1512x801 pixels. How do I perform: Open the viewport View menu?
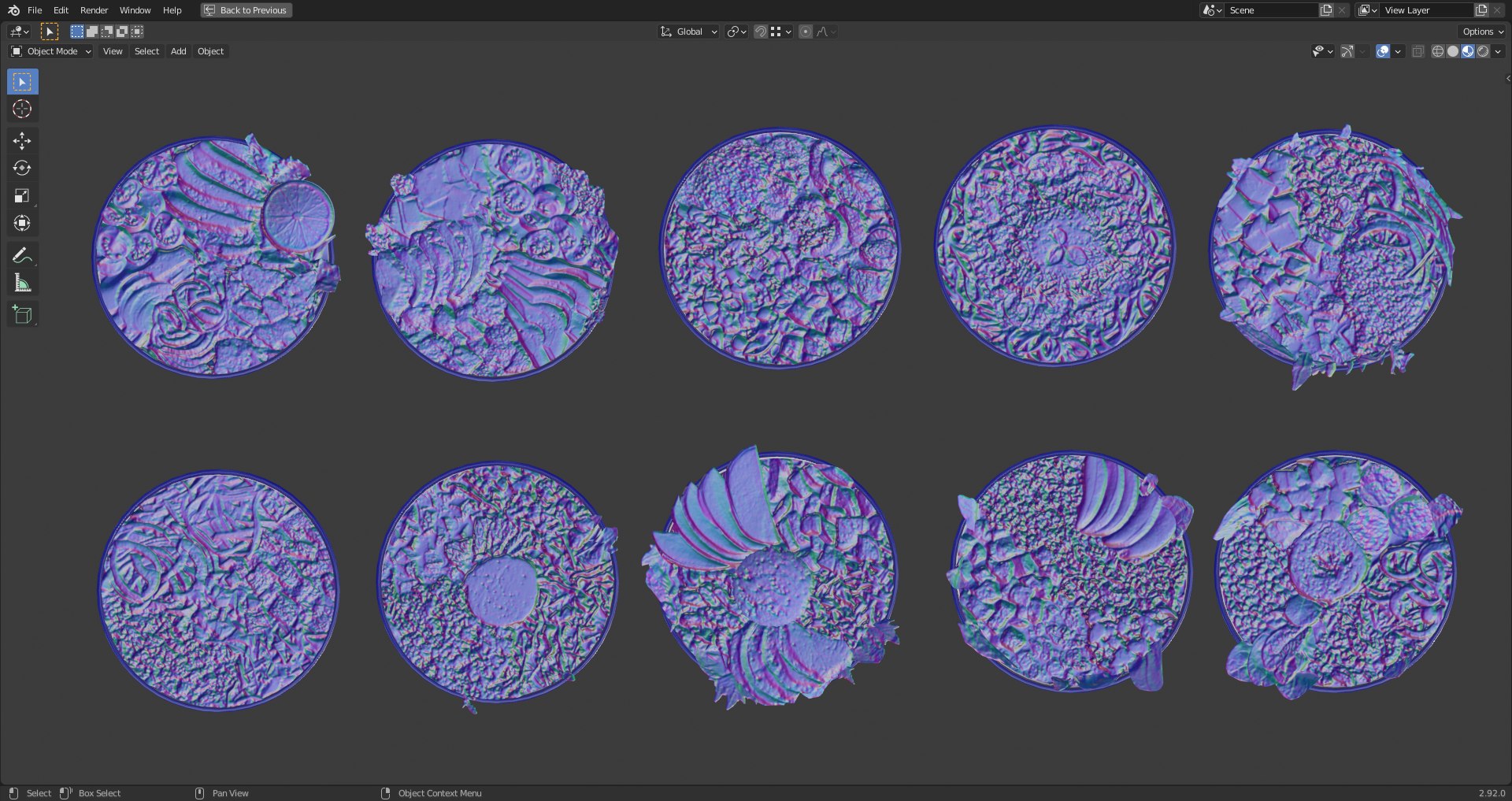pos(113,51)
